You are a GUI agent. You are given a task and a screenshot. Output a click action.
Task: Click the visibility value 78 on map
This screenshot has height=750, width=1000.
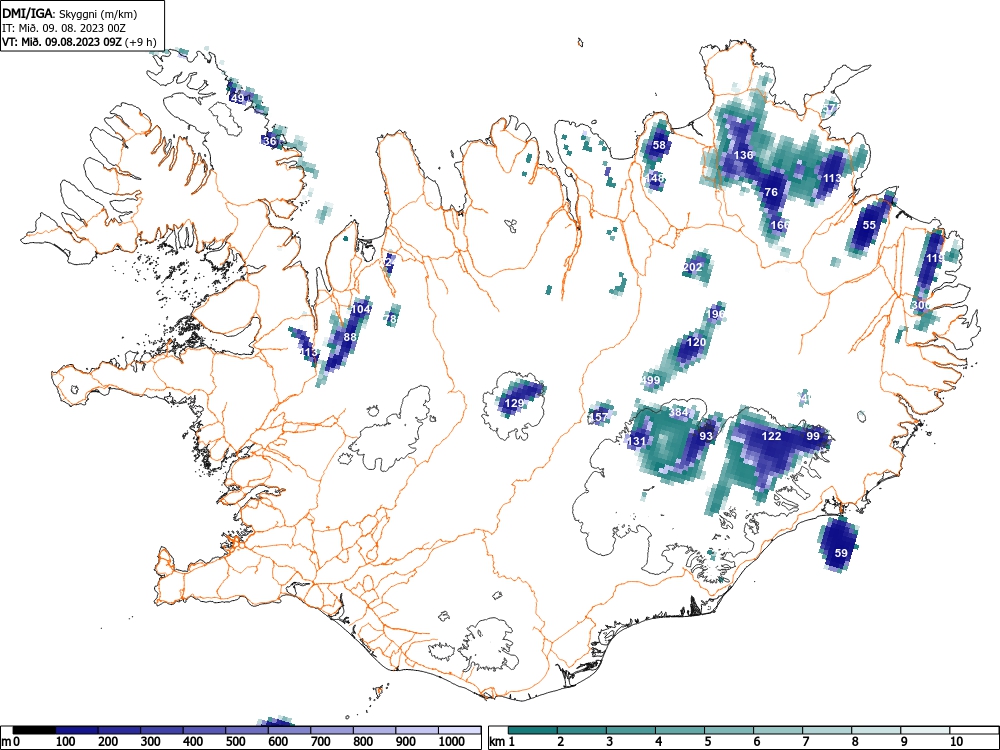point(391,318)
